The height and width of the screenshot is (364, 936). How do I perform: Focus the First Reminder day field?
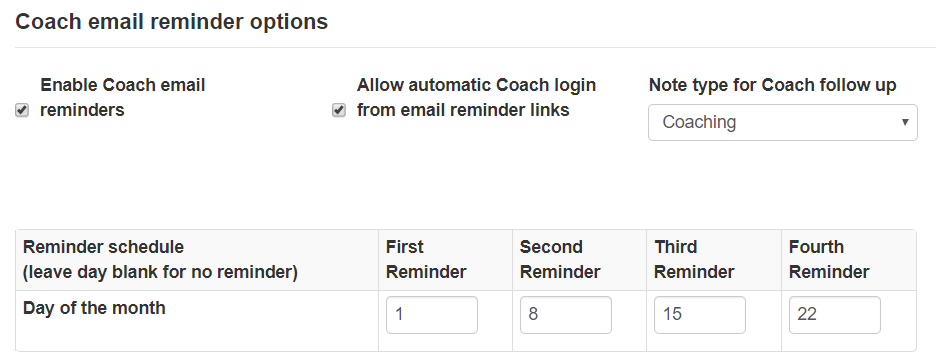point(432,314)
